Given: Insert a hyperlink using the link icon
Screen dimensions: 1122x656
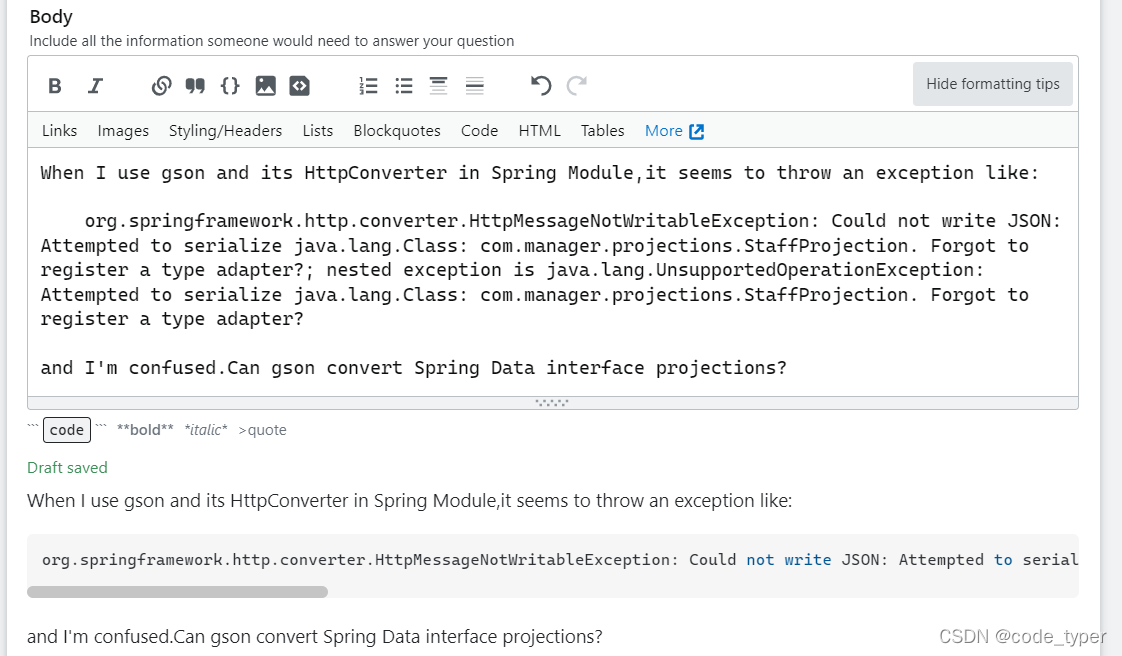Looking at the screenshot, I should click(x=162, y=86).
